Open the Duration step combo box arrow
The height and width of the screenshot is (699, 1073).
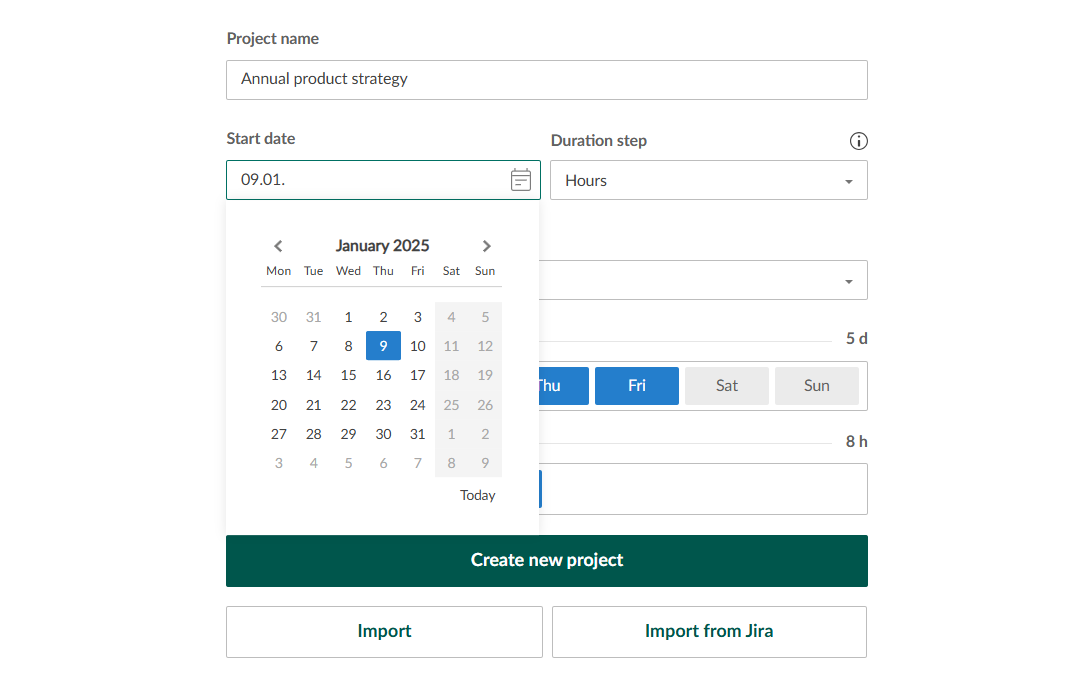pos(850,180)
